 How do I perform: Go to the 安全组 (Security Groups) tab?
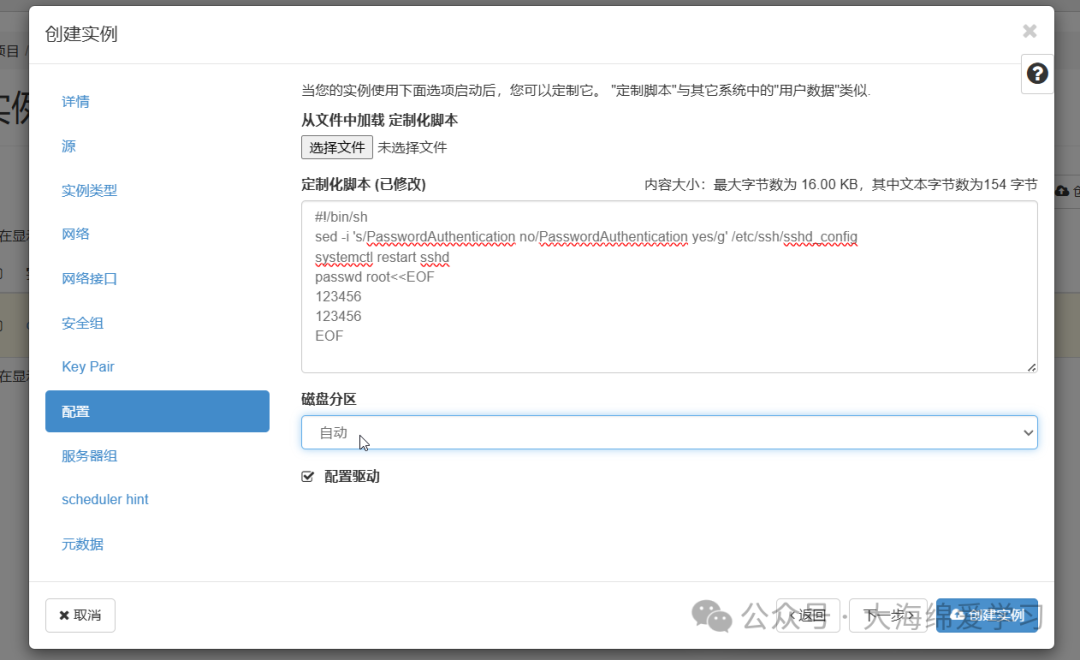[x=80, y=323]
